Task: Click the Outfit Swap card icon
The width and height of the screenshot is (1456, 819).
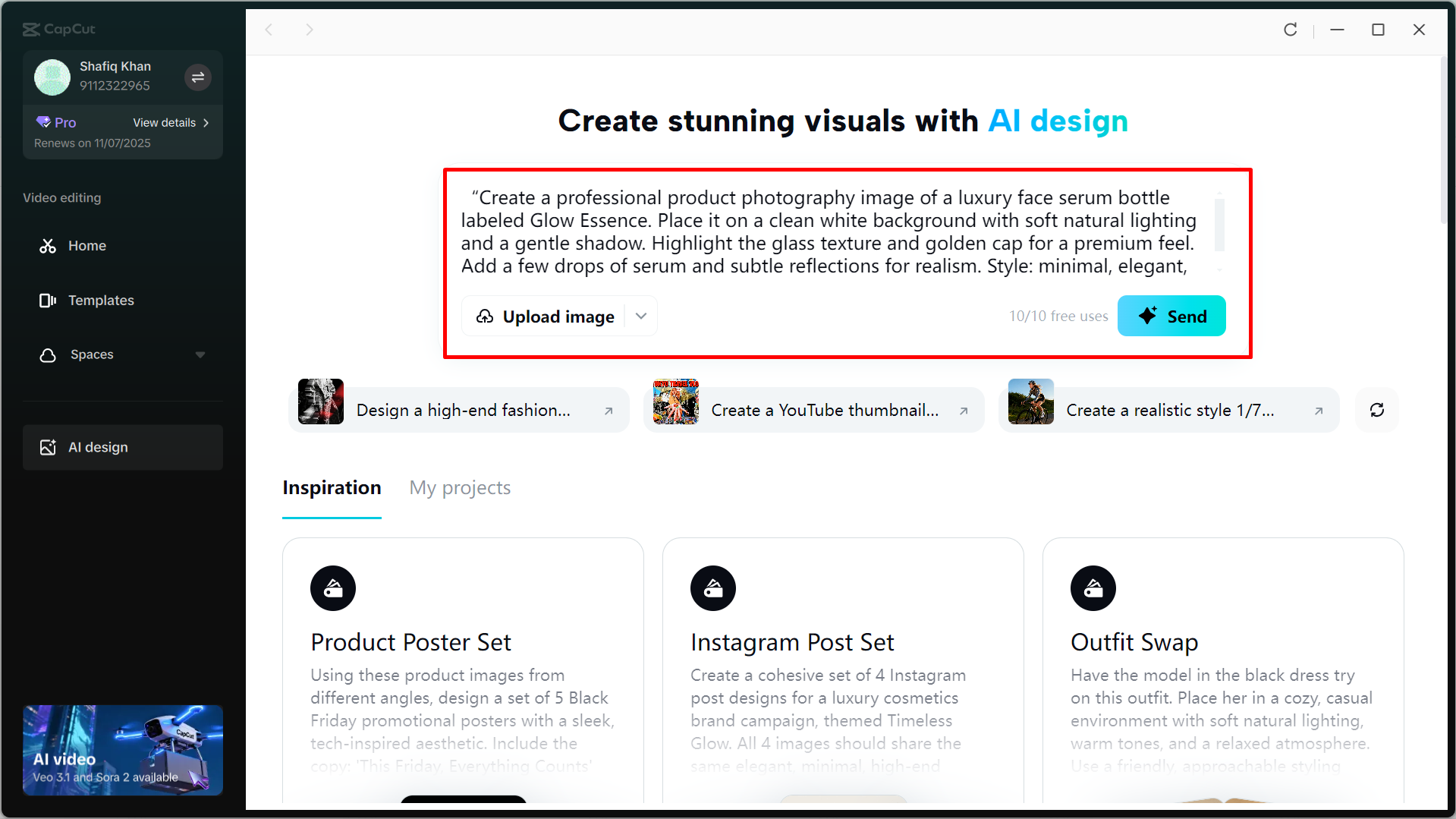Action: pos(1093,588)
